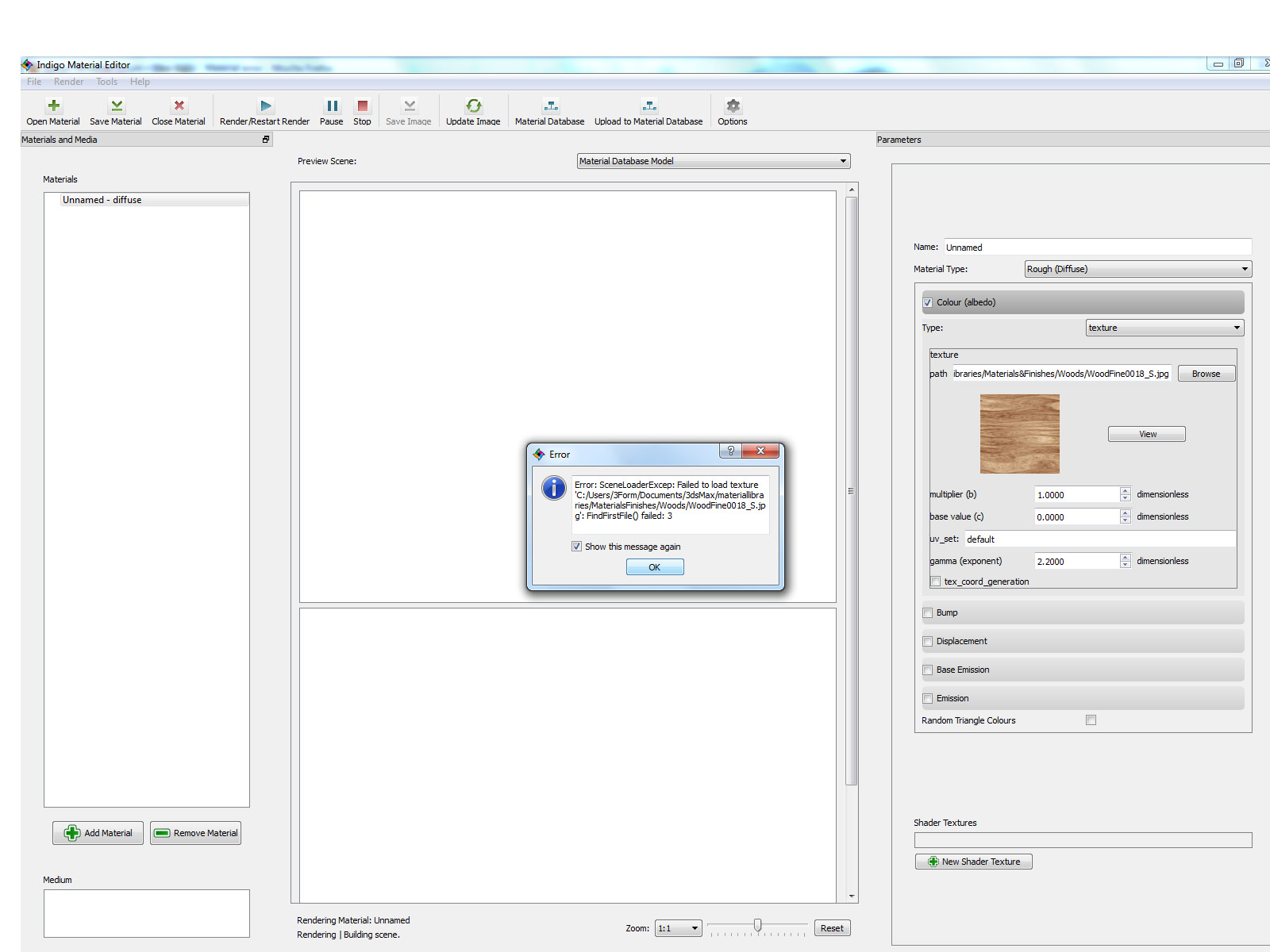Open the Options gear icon
Viewport: 1270px width, 952px height.
[x=733, y=106]
